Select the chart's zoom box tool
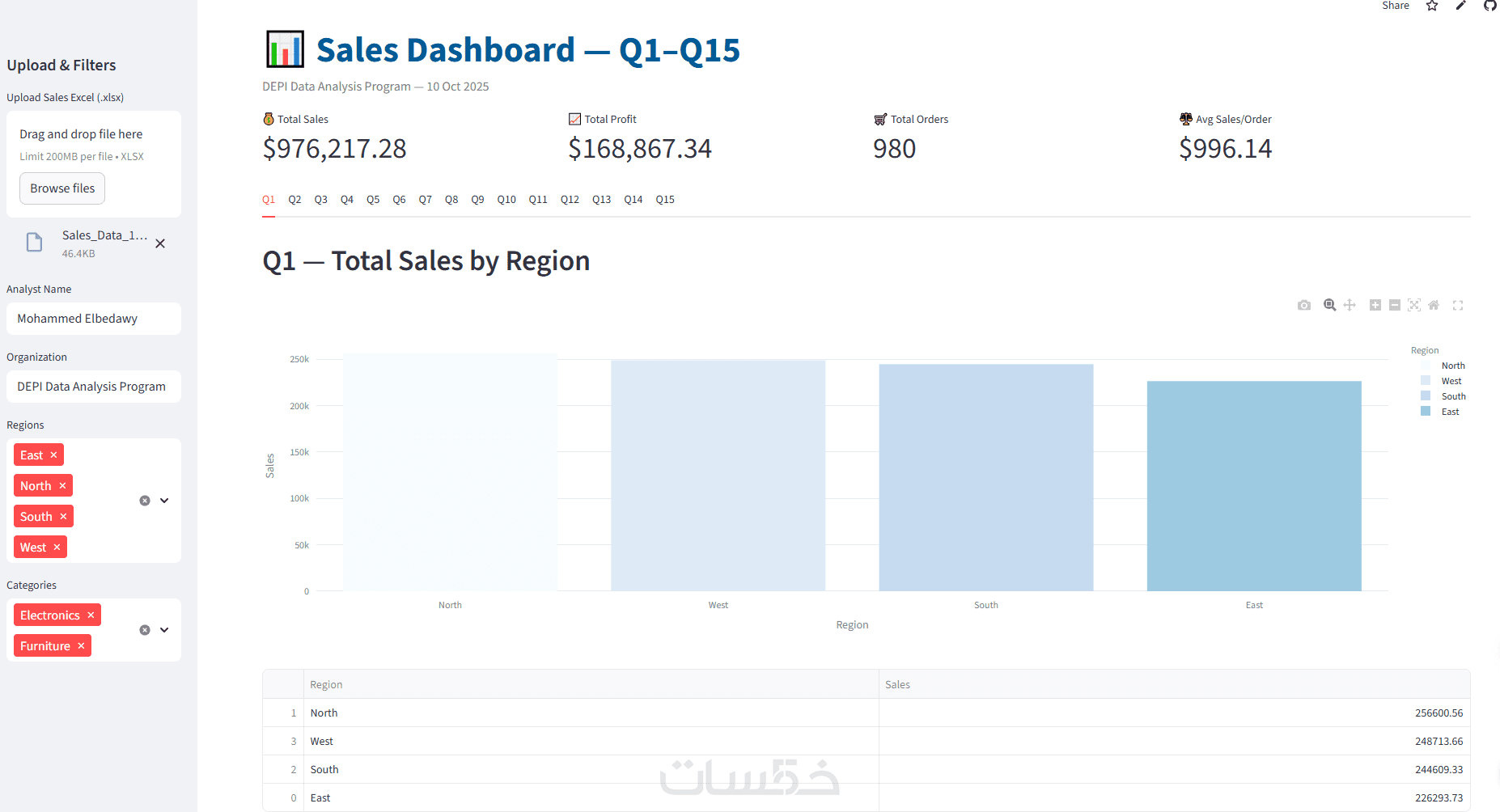 1329,306
